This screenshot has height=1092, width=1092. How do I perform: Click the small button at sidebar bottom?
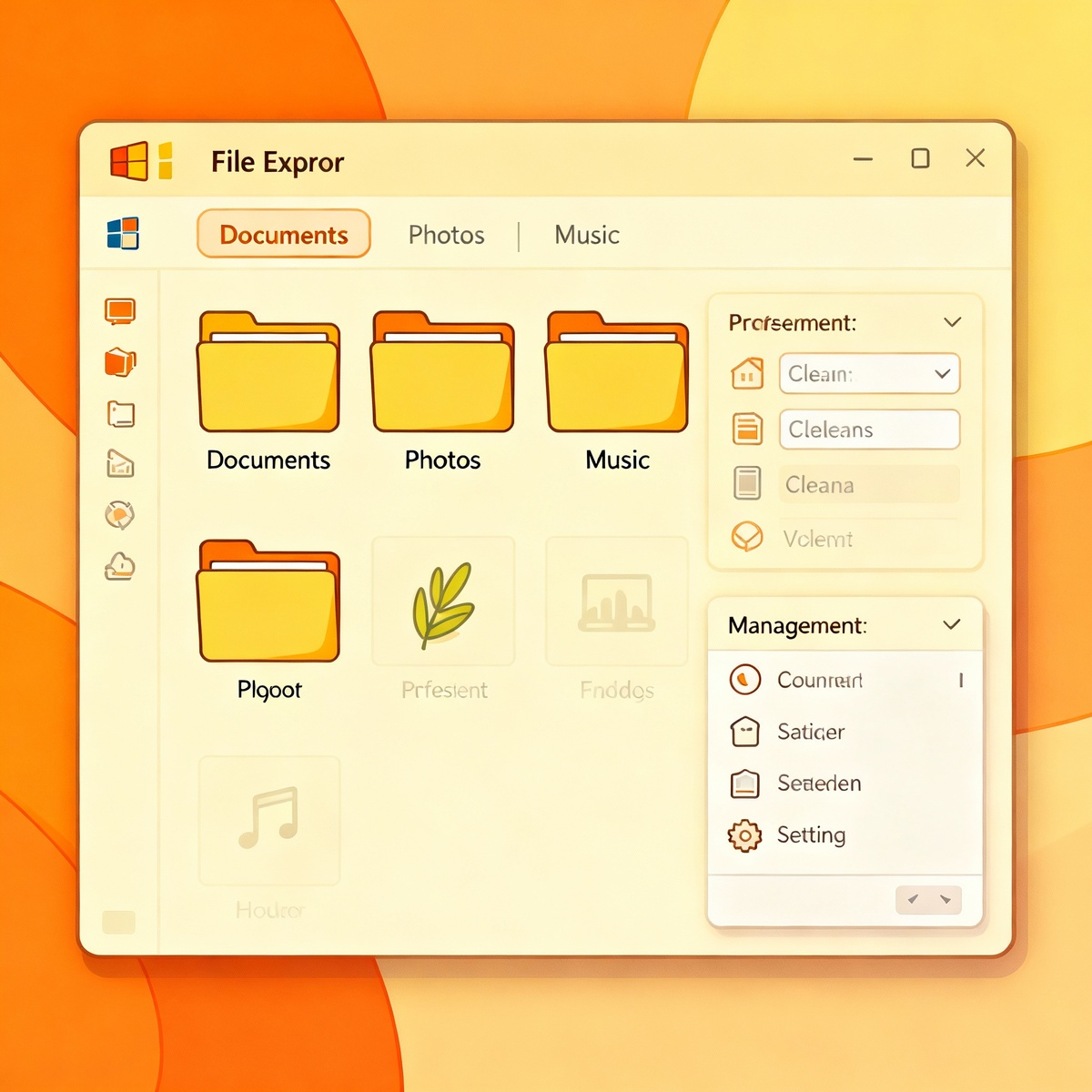coord(119,922)
